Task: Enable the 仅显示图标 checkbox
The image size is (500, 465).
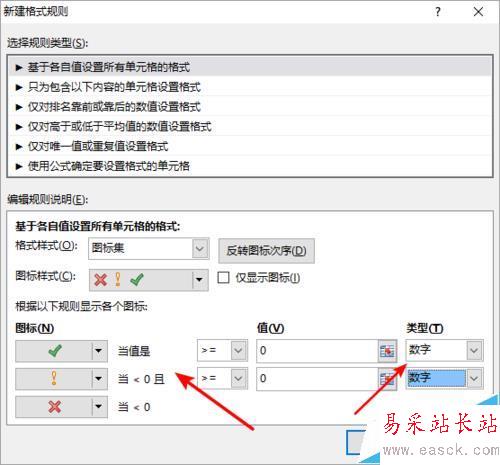Action: point(223,278)
